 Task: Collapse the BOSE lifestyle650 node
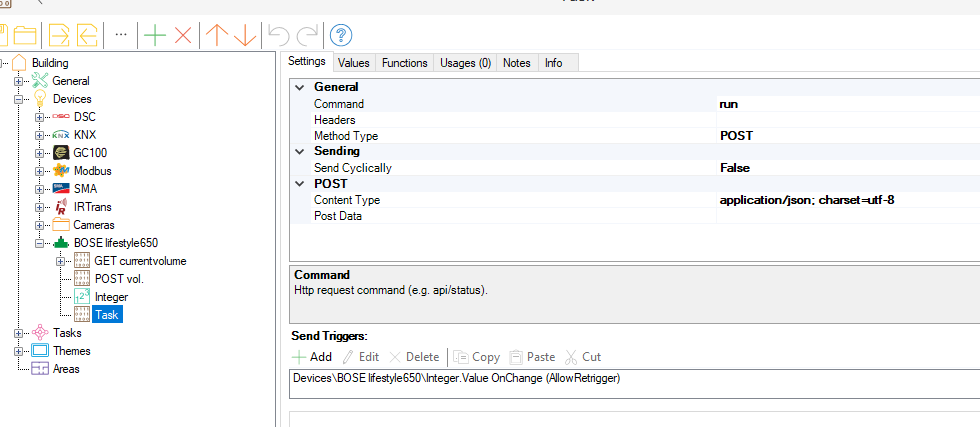[40, 243]
